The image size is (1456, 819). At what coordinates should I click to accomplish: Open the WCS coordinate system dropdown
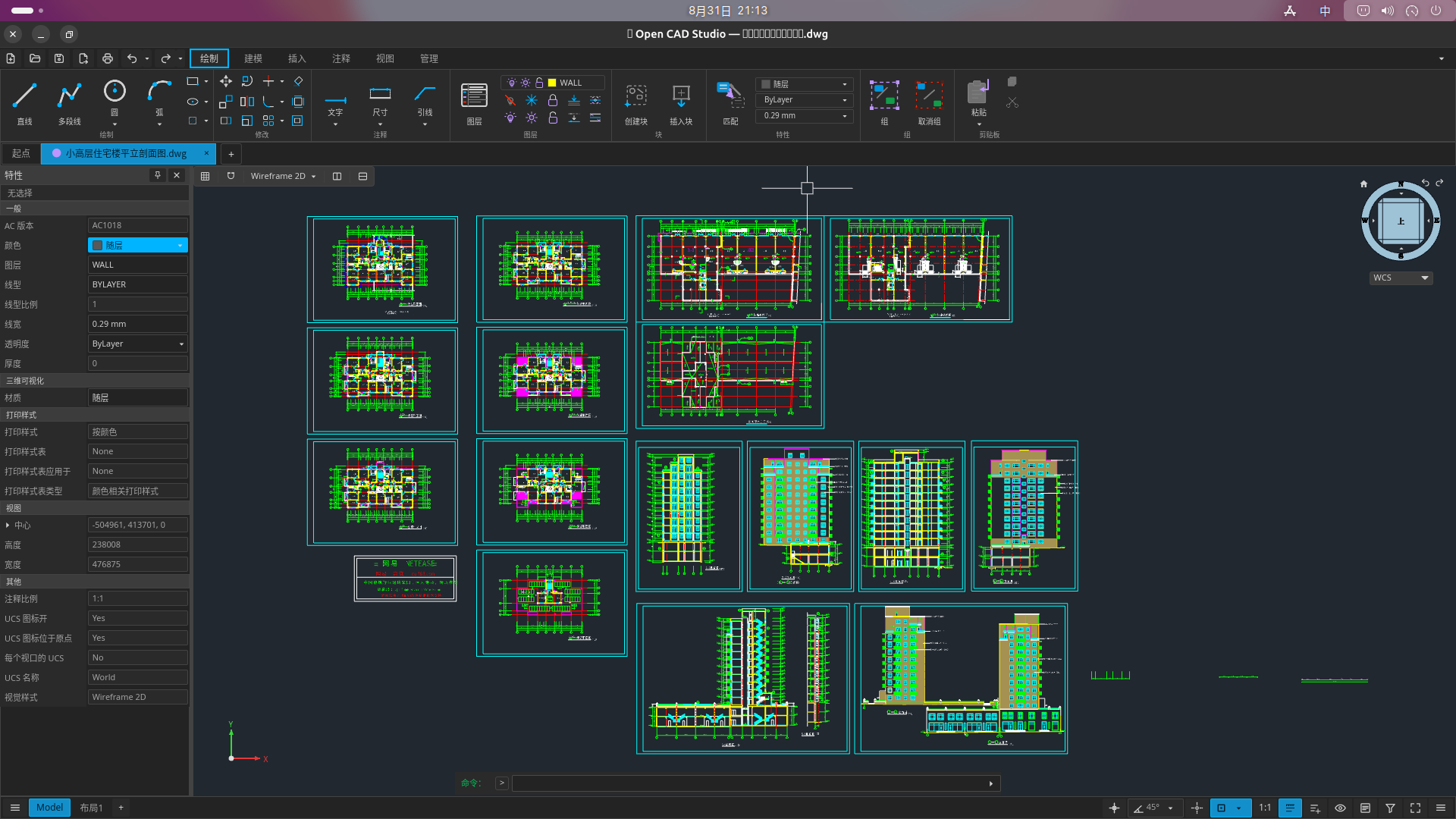(1401, 278)
